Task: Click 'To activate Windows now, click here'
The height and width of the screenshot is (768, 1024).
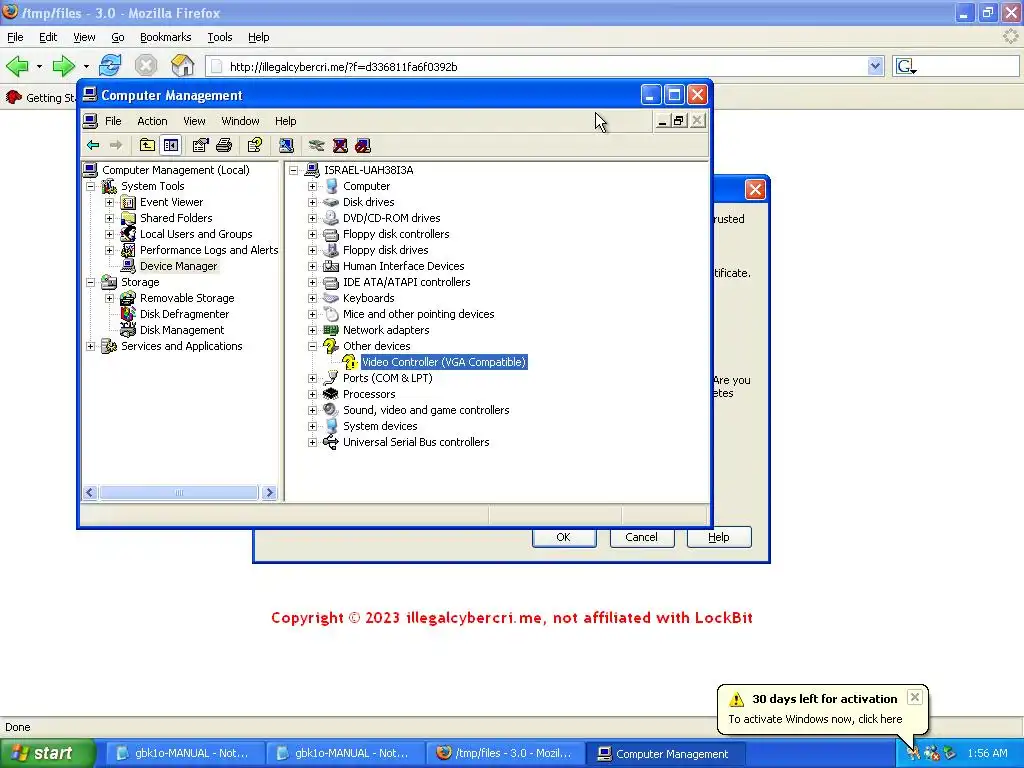Action: click(815, 719)
